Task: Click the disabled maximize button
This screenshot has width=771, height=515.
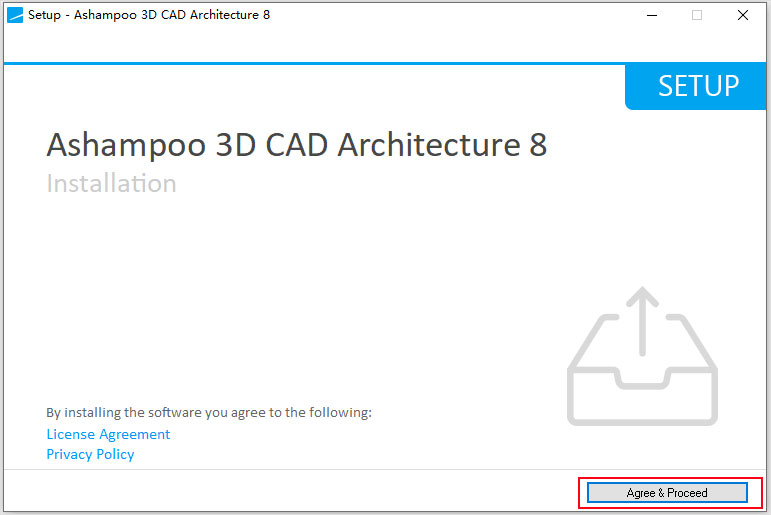Action: point(697,15)
